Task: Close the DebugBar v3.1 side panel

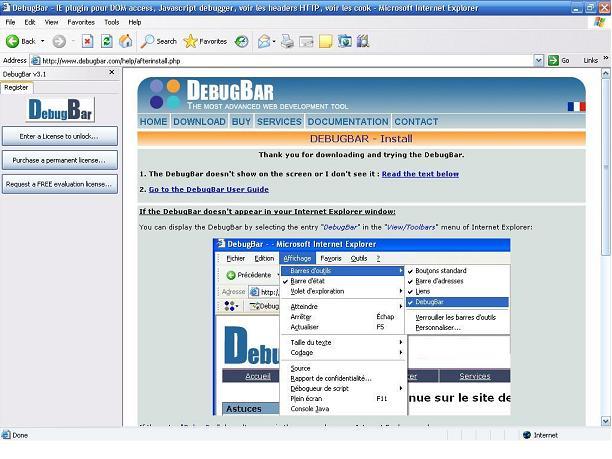Action: point(112,72)
